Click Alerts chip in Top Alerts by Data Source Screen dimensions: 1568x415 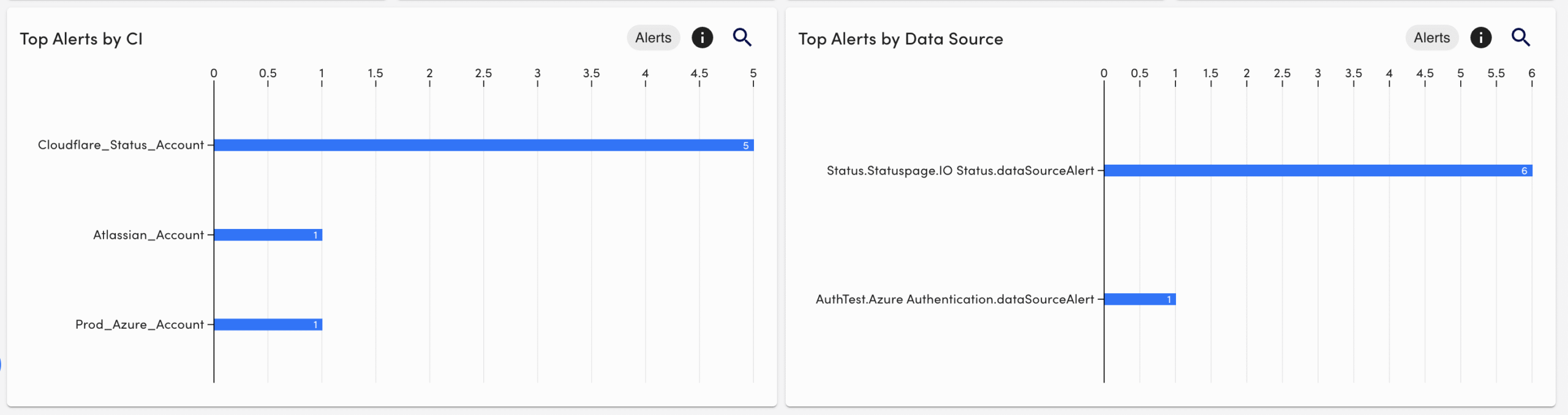1431,38
